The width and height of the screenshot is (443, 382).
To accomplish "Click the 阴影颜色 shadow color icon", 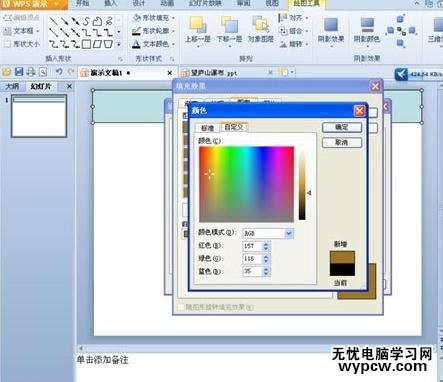I will pos(367,25).
